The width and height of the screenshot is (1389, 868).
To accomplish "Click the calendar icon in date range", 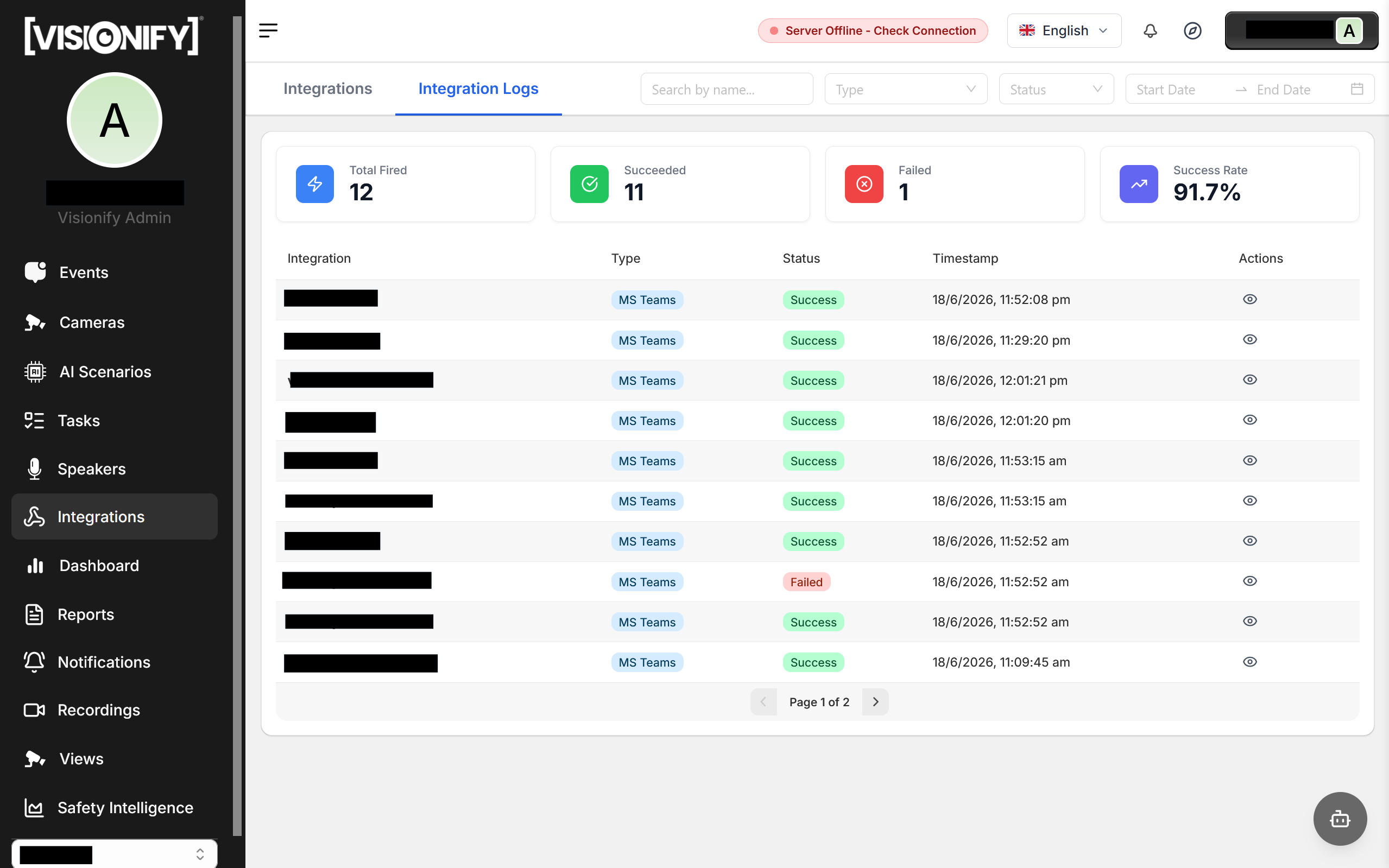I will [x=1356, y=89].
